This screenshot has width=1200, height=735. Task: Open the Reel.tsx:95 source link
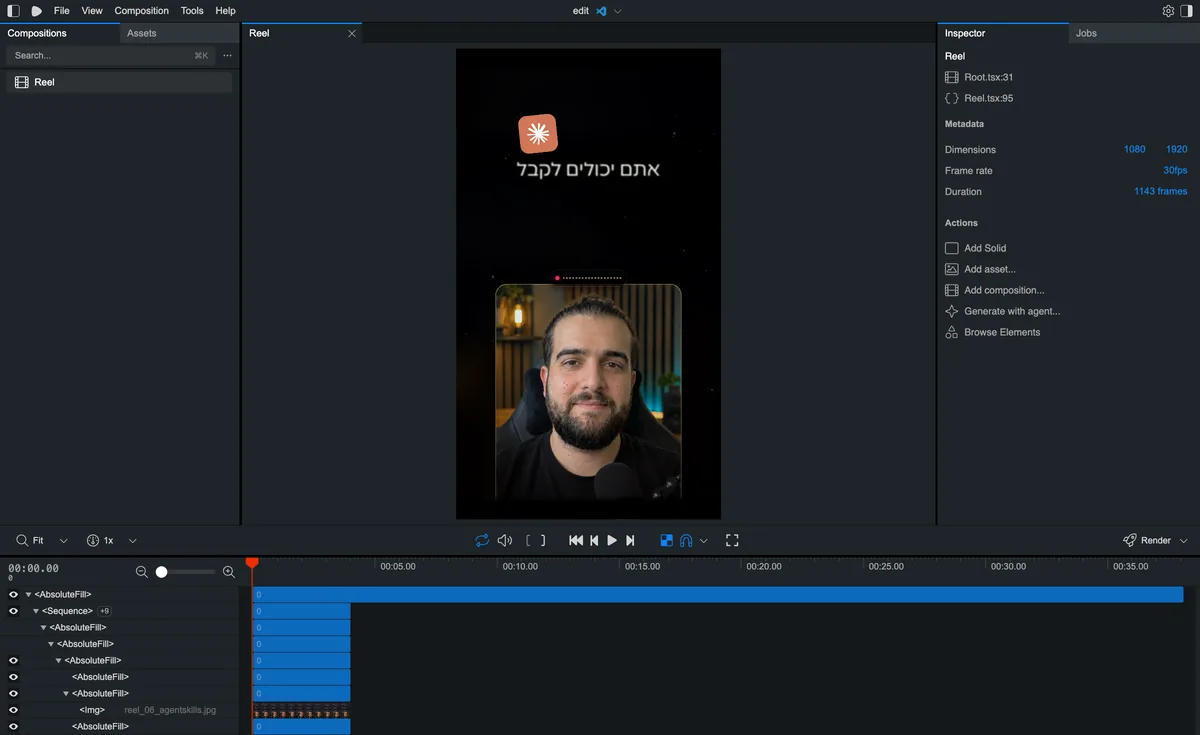[989, 98]
